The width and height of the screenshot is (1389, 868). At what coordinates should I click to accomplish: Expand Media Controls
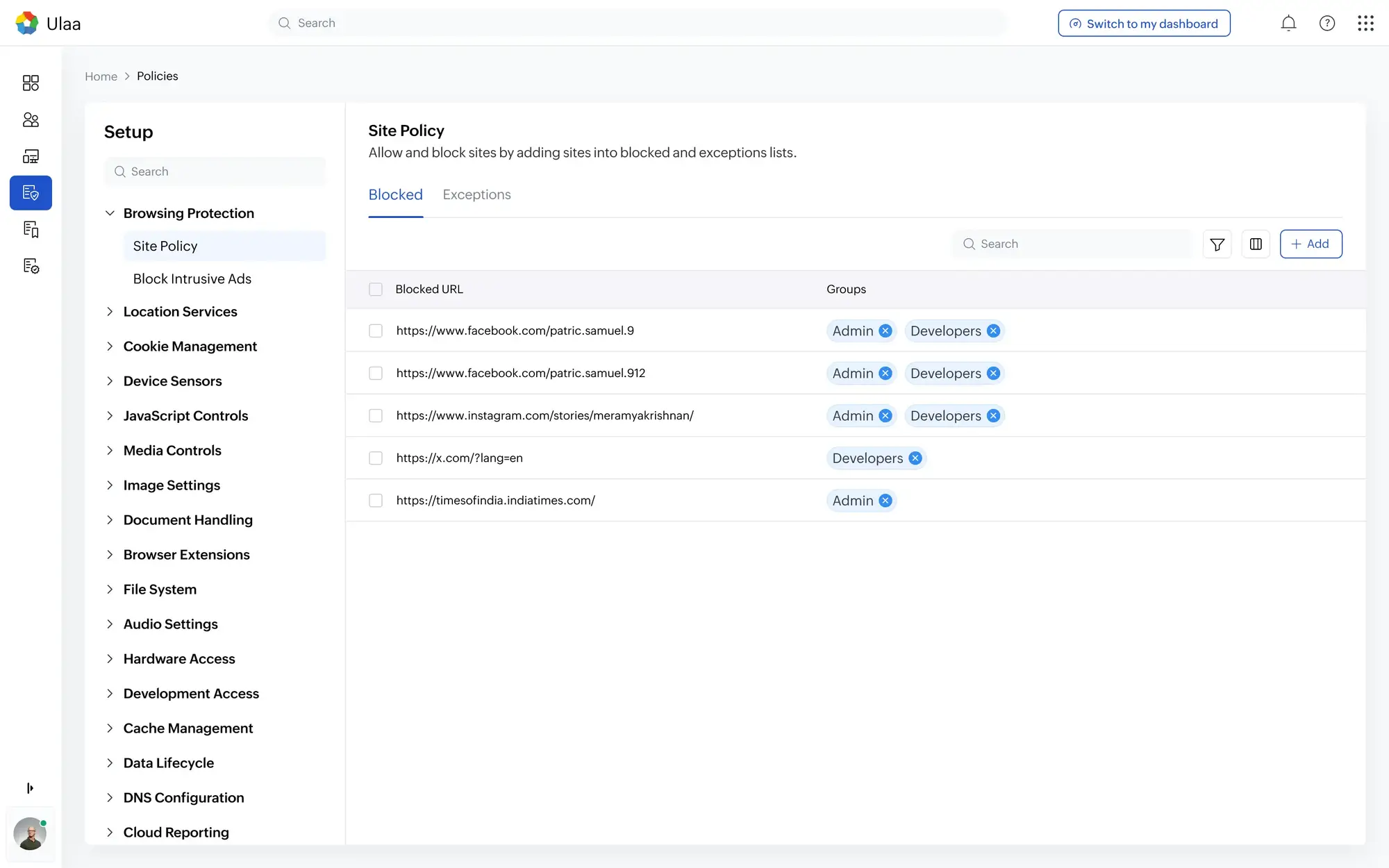click(110, 451)
